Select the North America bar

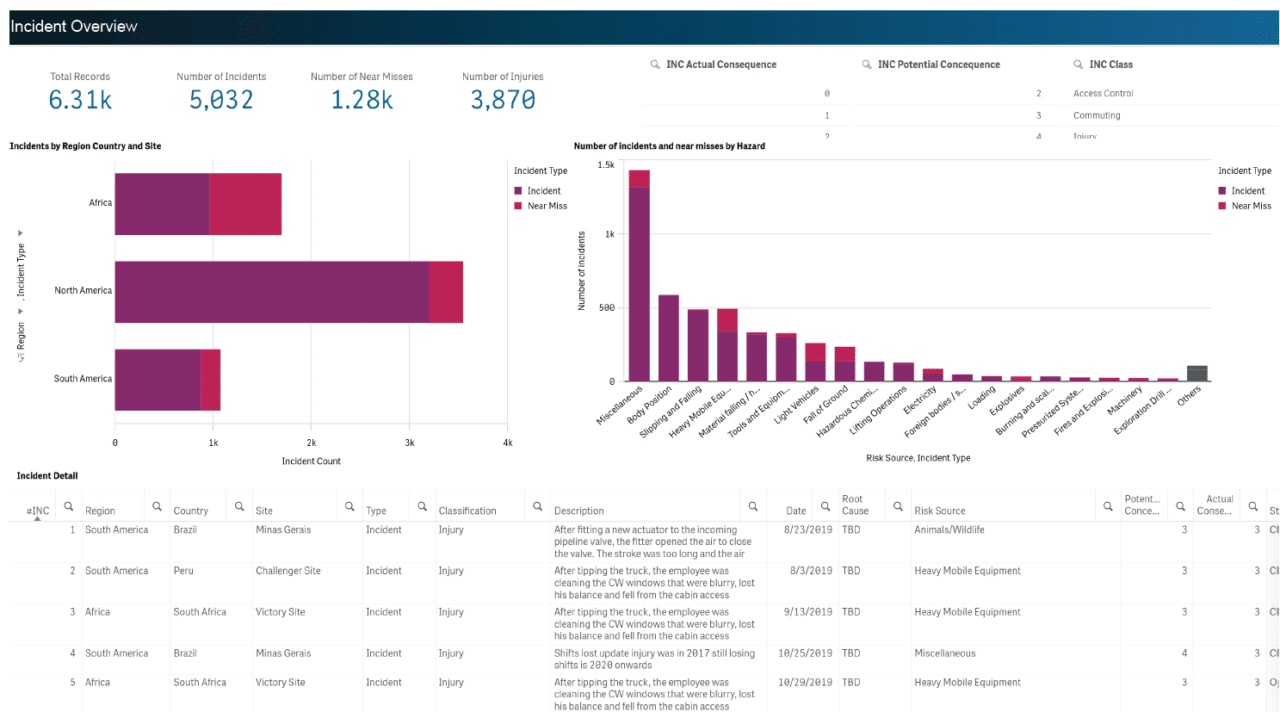click(x=280, y=290)
